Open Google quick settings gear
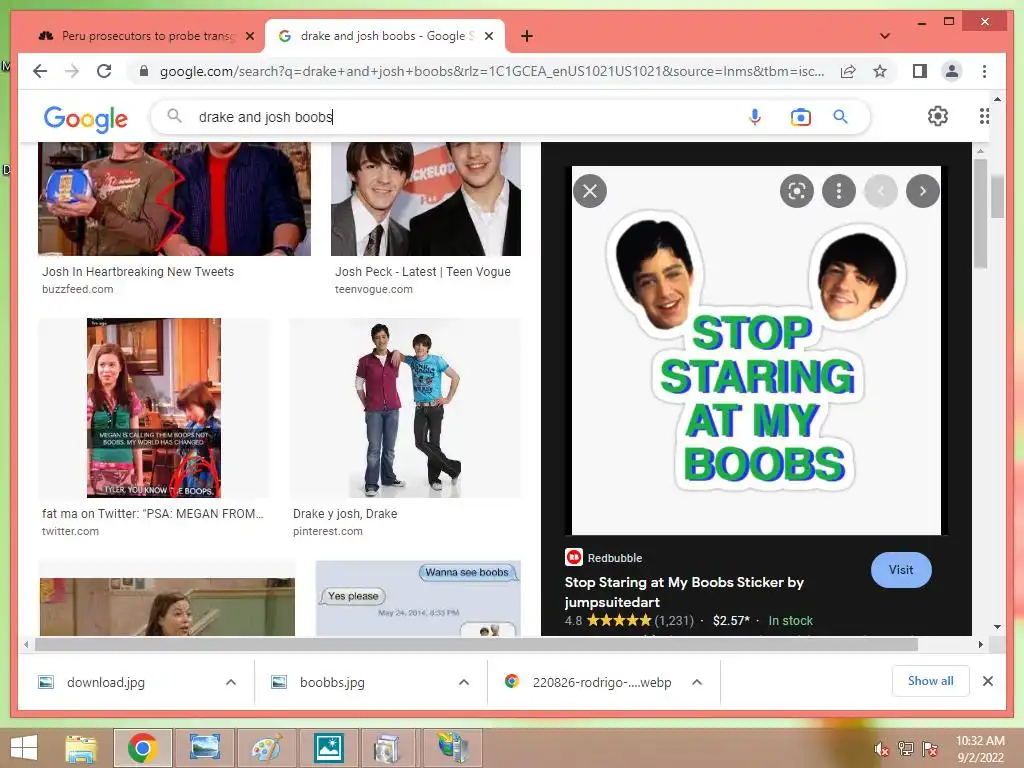The width and height of the screenshot is (1024, 768). click(938, 116)
